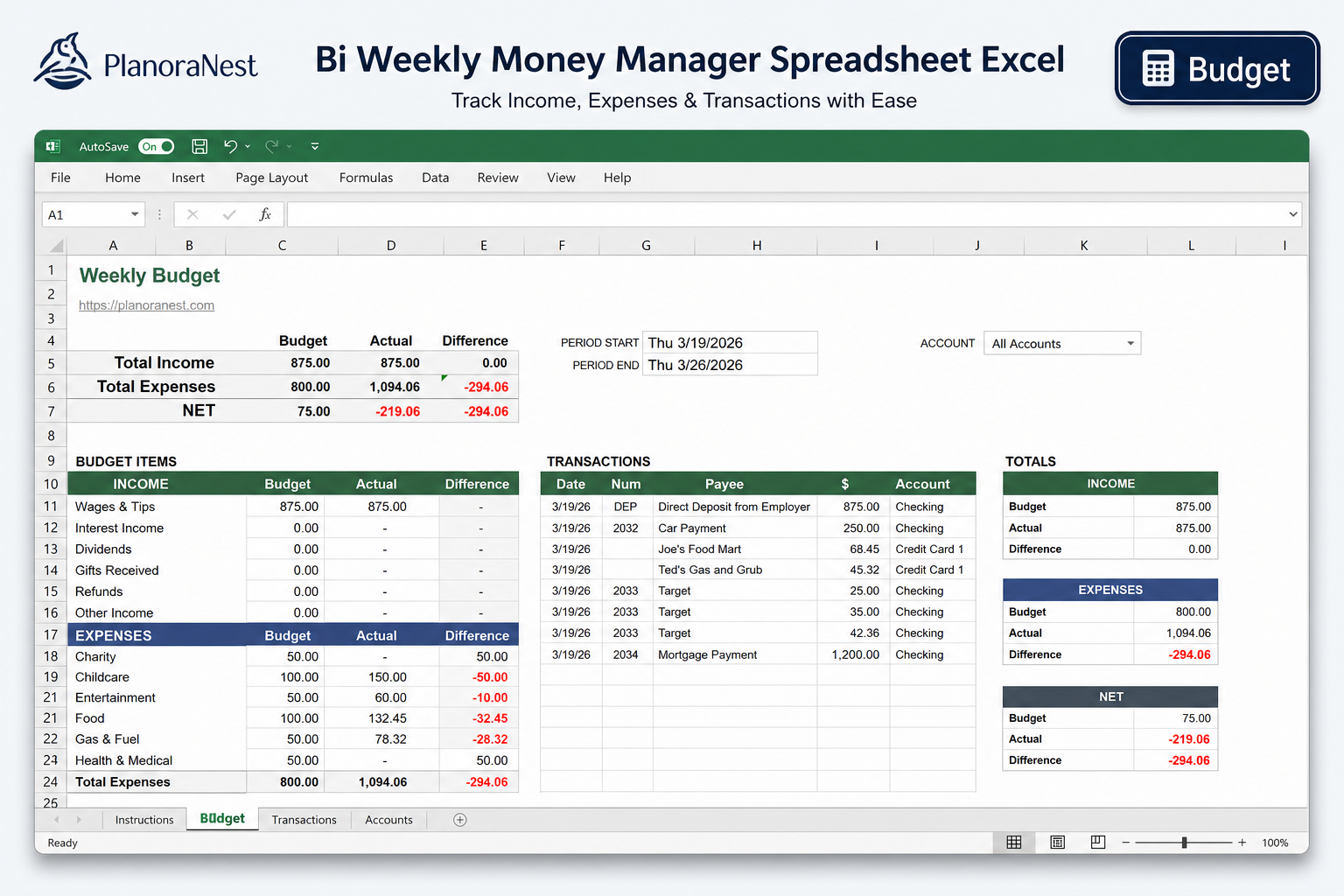Switch to the Instructions sheet tab

click(144, 820)
